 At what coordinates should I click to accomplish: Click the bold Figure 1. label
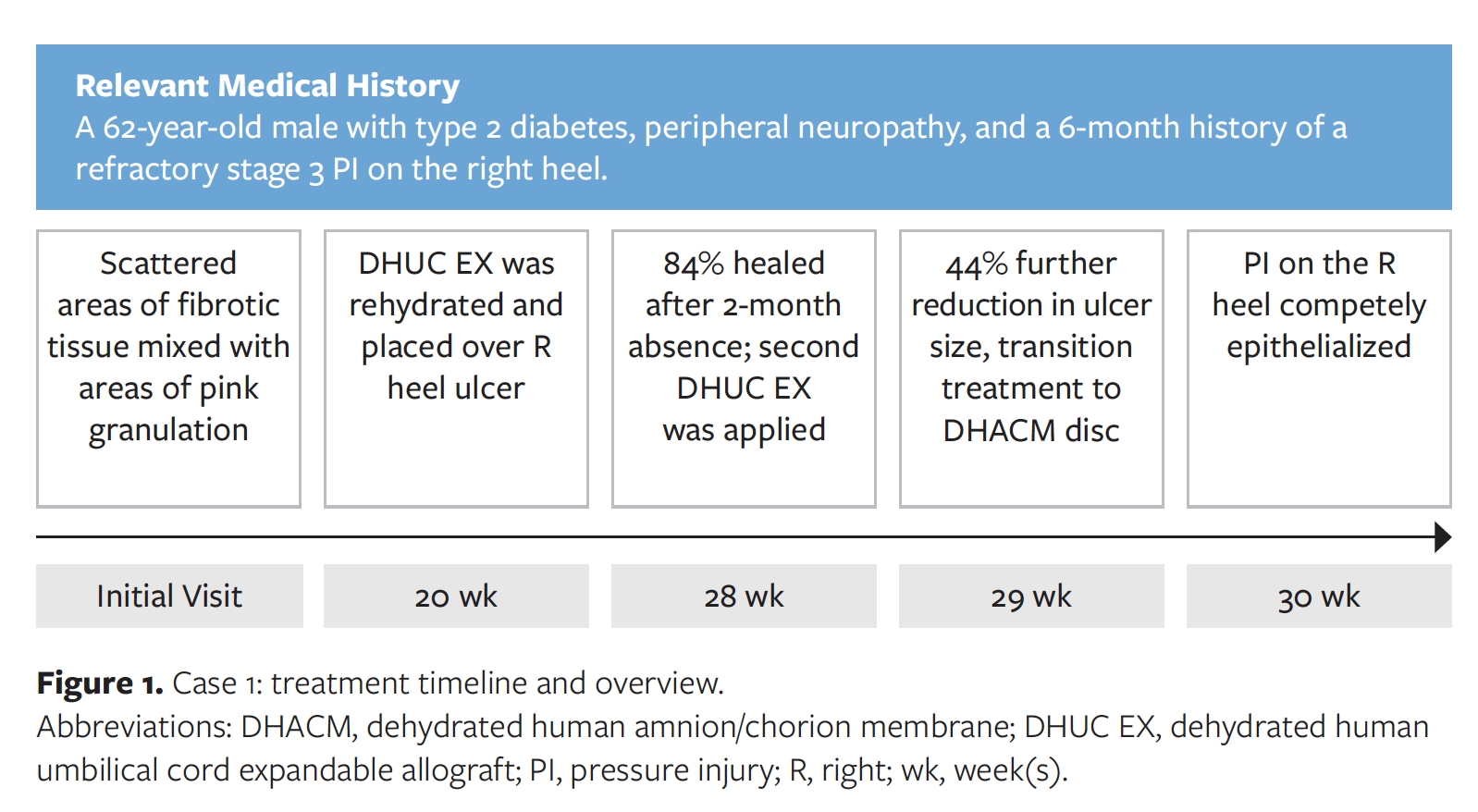100,683
